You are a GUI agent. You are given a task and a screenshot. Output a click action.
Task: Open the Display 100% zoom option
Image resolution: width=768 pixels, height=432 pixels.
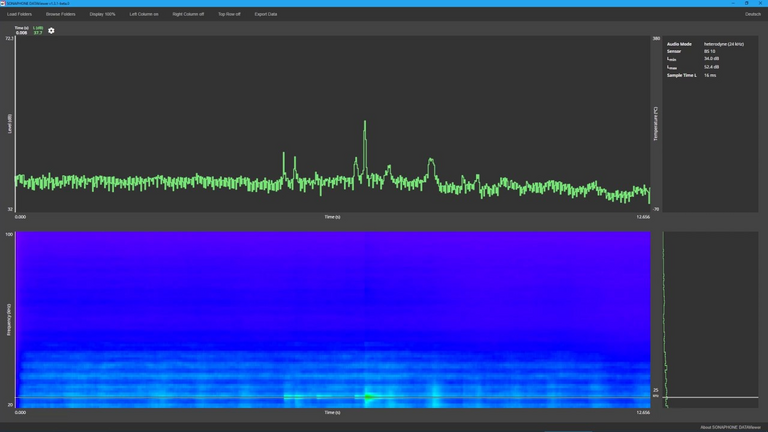pyautogui.click(x=102, y=14)
